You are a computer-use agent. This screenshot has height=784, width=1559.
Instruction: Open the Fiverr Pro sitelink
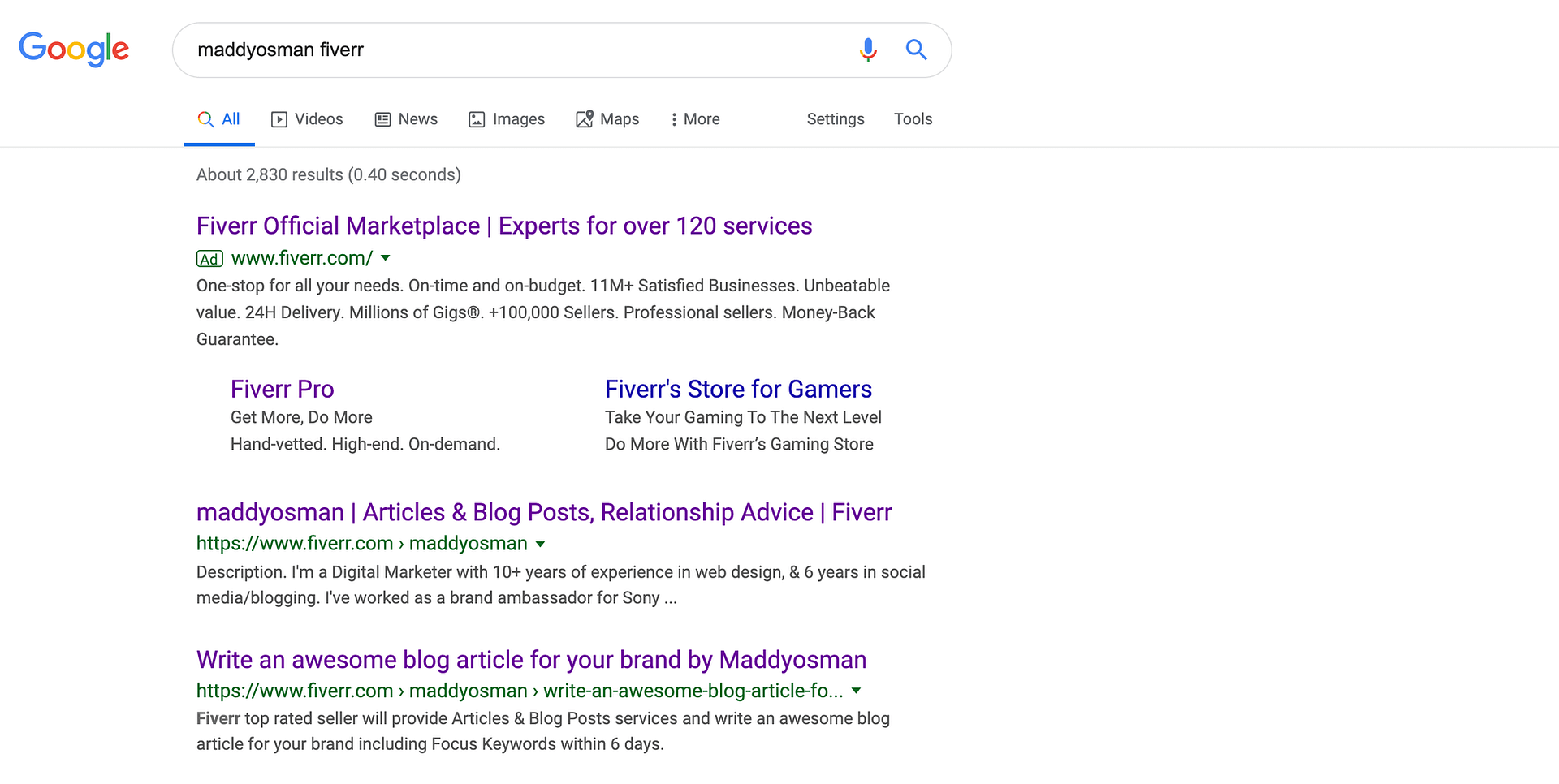(282, 389)
